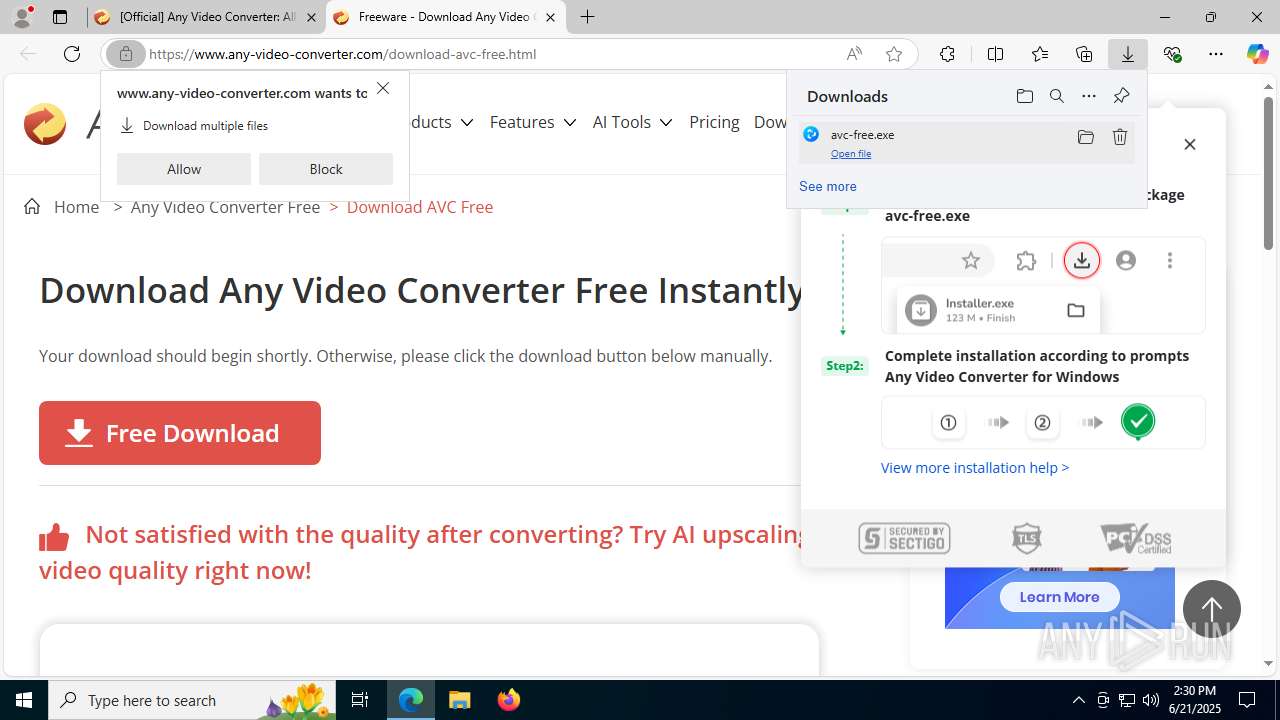
Task: Pin the Downloads panel
Action: pos(1121,96)
